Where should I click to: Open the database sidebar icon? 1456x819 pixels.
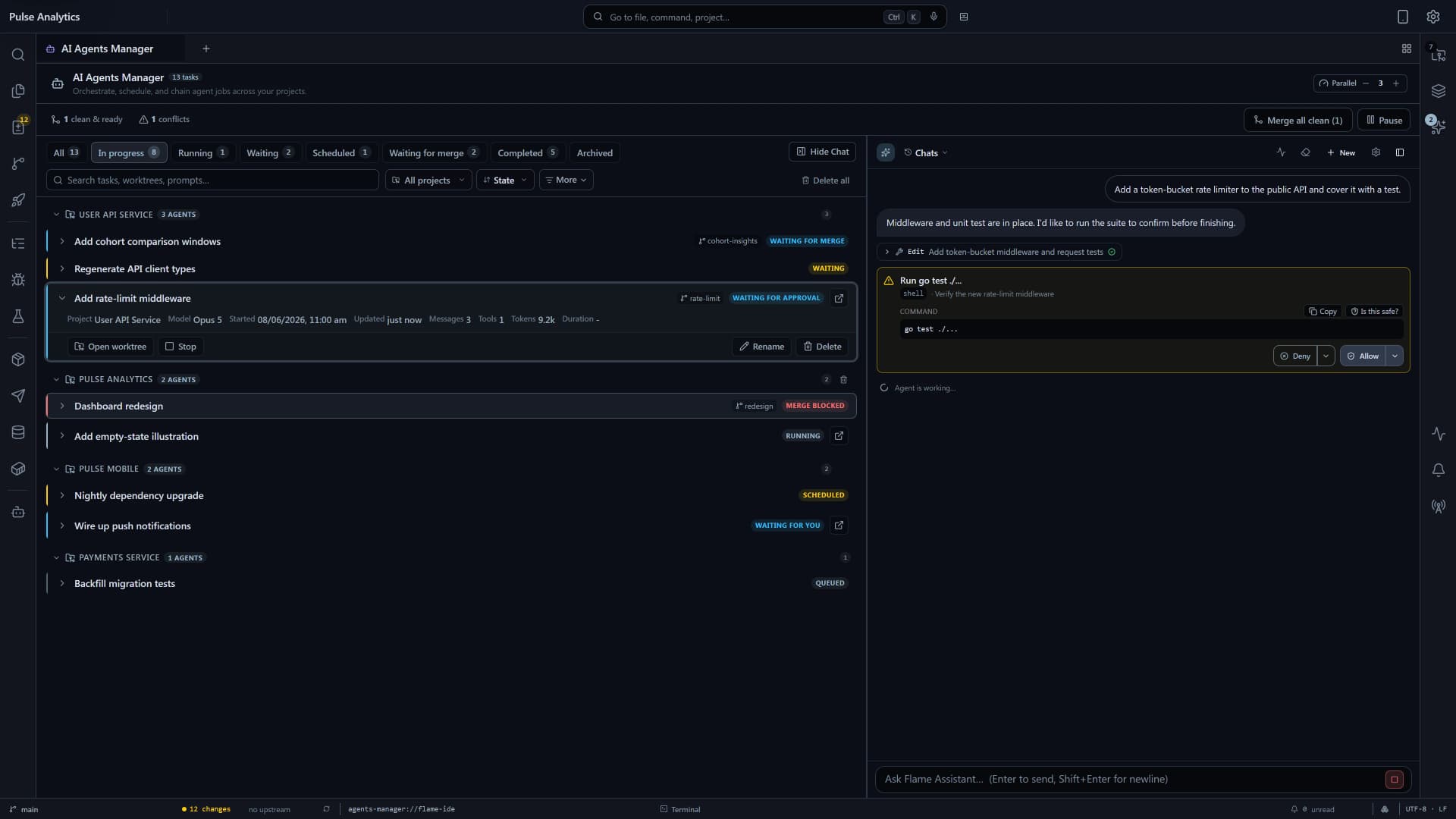click(18, 432)
